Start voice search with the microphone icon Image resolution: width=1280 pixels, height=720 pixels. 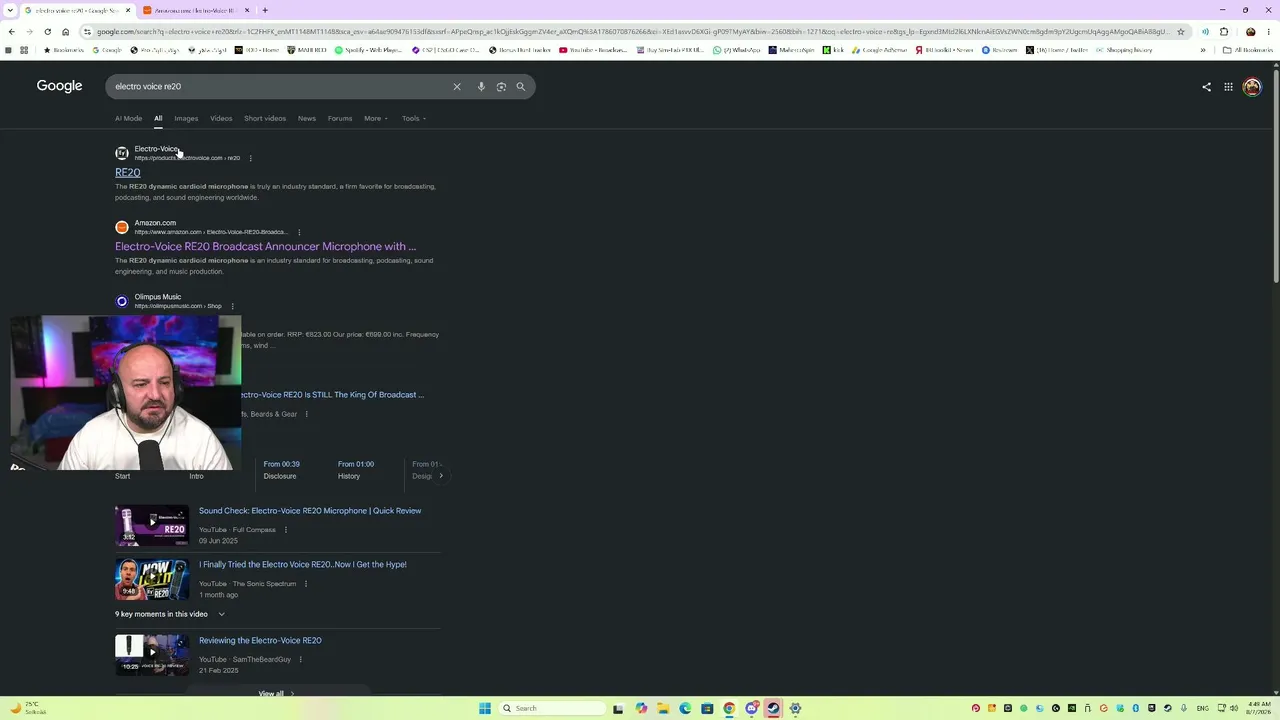481,87
